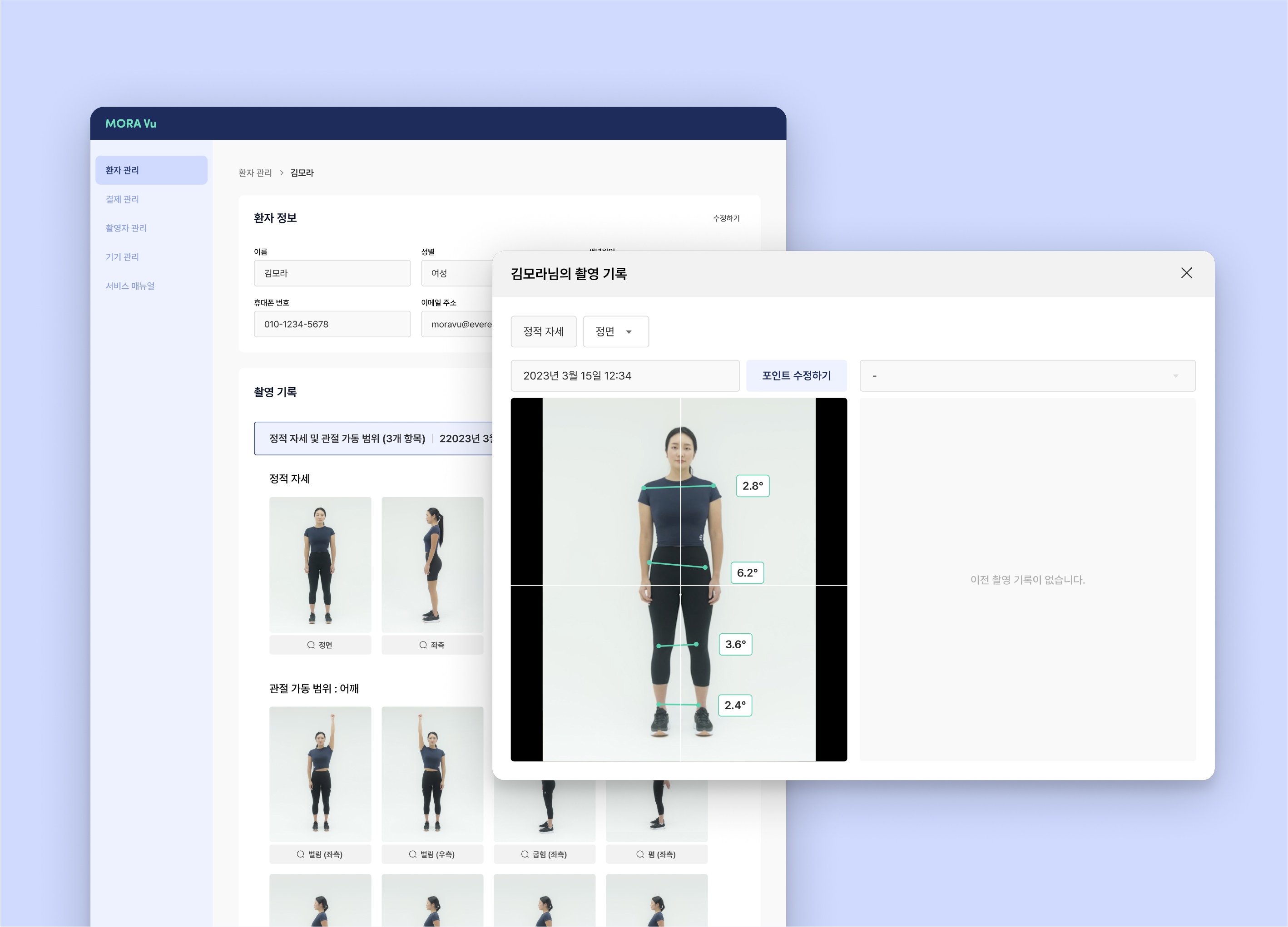Click the 관절 가동 범위 : 어깨 heading
The height and width of the screenshot is (927, 1288).
pos(314,689)
